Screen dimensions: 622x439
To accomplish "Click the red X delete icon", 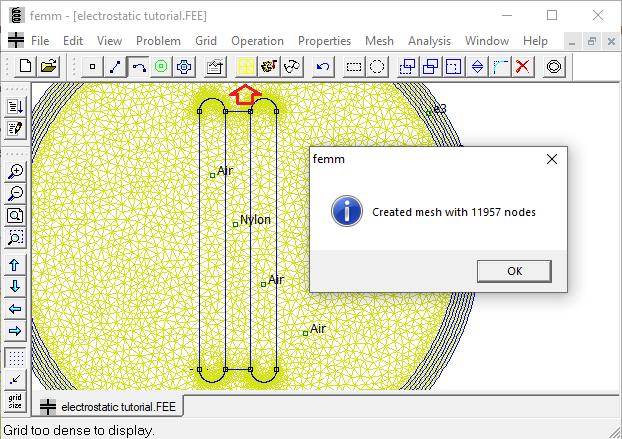I will (x=523, y=66).
